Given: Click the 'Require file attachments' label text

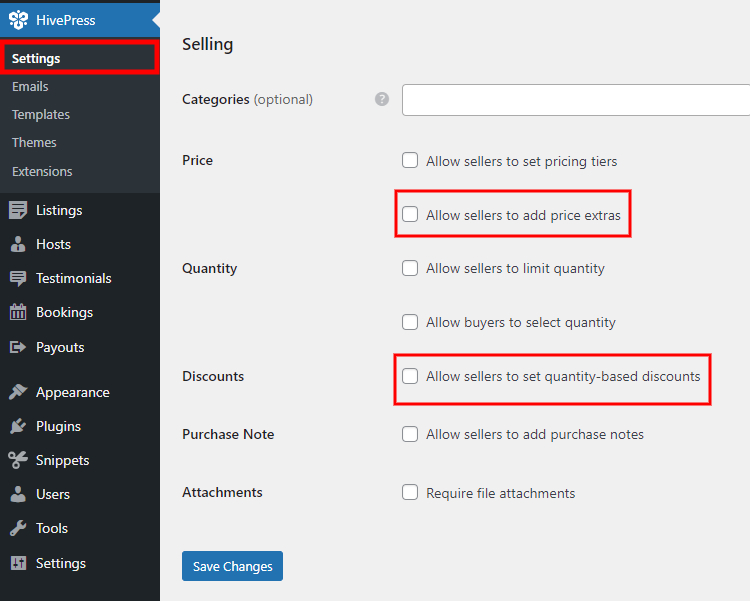Looking at the screenshot, I should coord(500,493).
